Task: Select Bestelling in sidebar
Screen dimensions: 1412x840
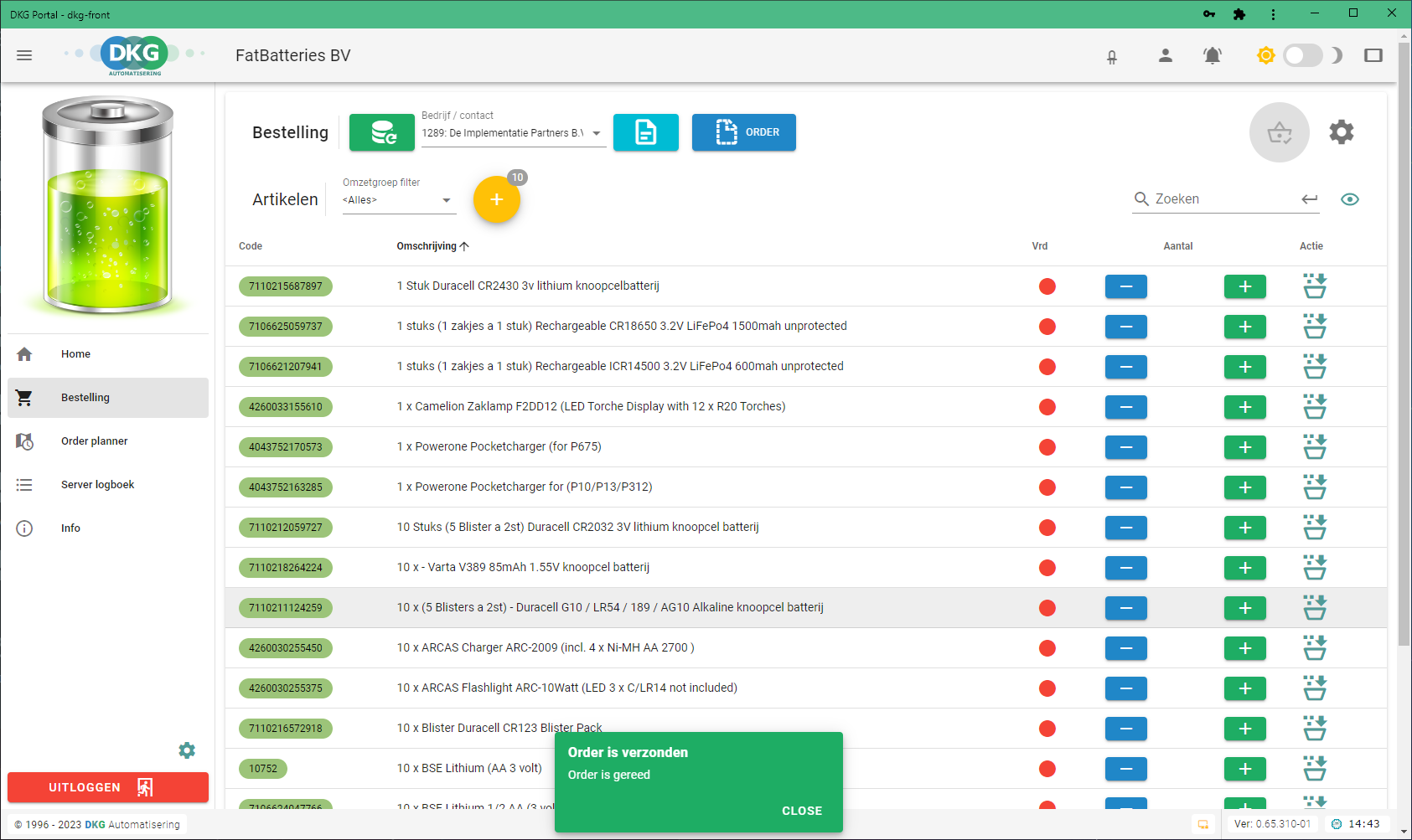Action: (x=108, y=398)
